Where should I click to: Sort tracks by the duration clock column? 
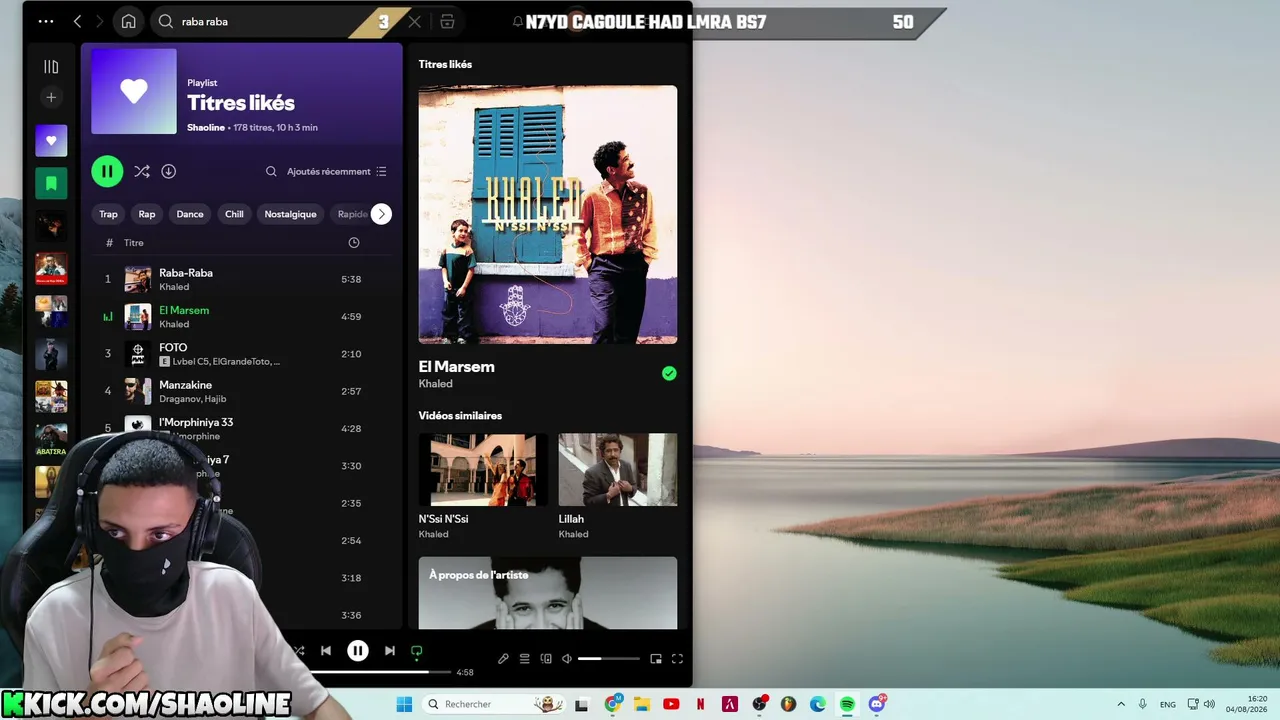tap(353, 243)
